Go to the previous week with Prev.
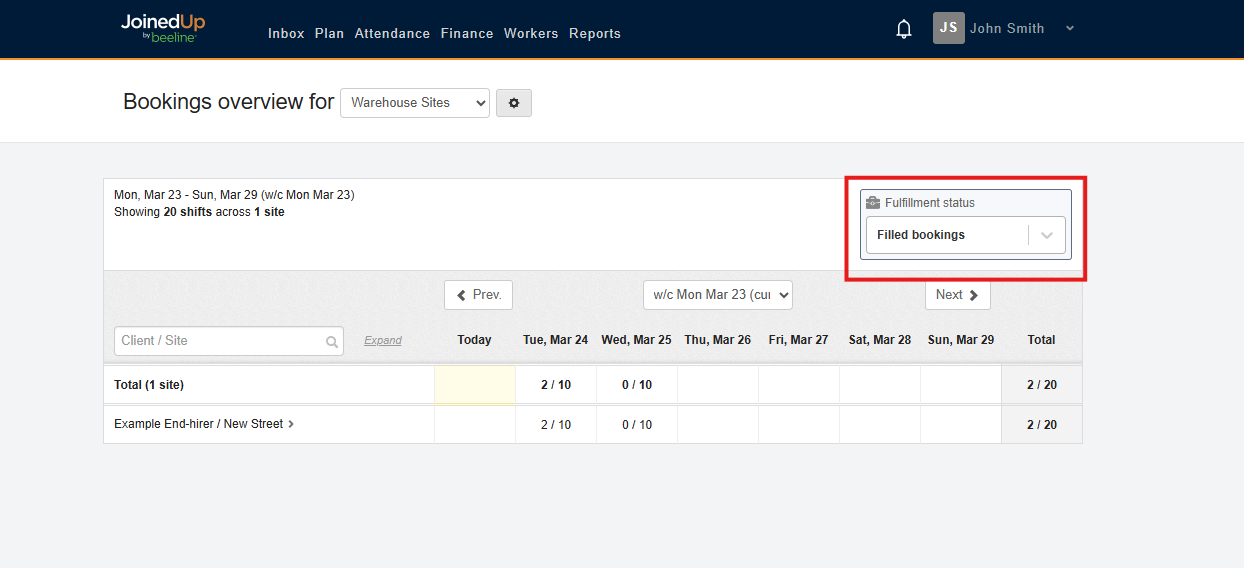This screenshot has width=1244, height=568. click(478, 295)
